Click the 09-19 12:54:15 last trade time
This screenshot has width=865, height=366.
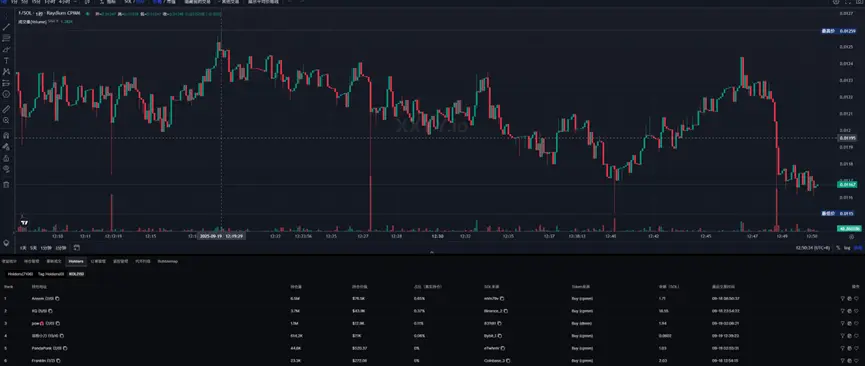pos(726,361)
